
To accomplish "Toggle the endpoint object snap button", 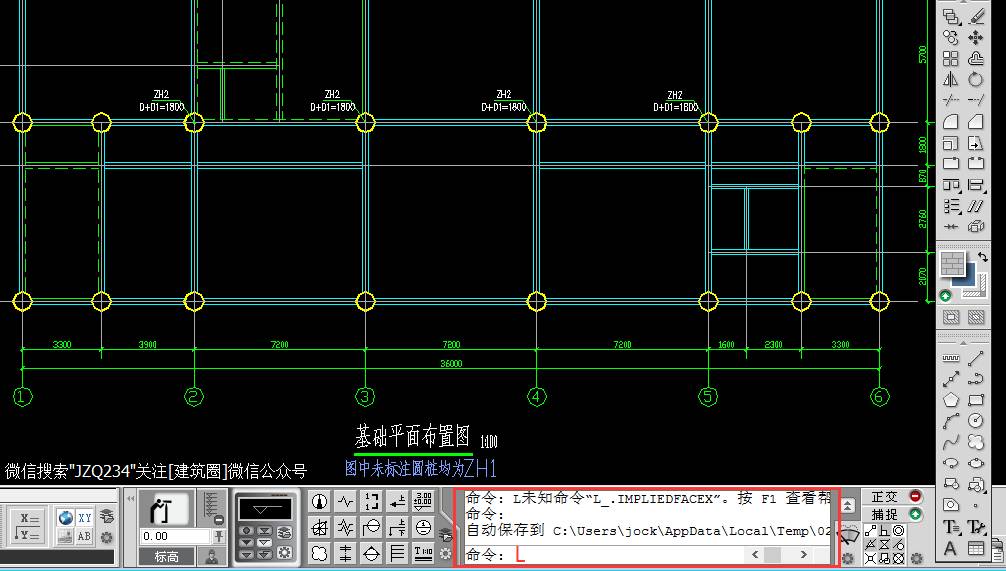I will pyautogui.click(x=870, y=531).
